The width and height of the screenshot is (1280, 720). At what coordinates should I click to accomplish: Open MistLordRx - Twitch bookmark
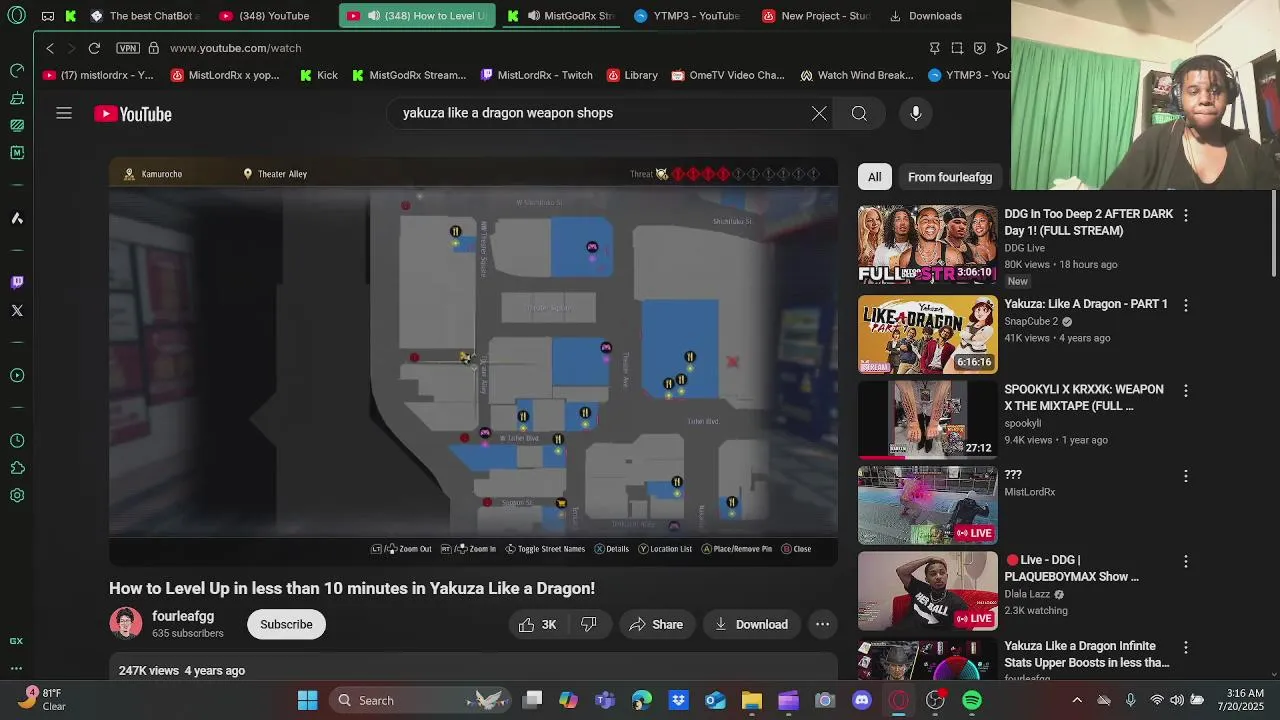coord(537,75)
